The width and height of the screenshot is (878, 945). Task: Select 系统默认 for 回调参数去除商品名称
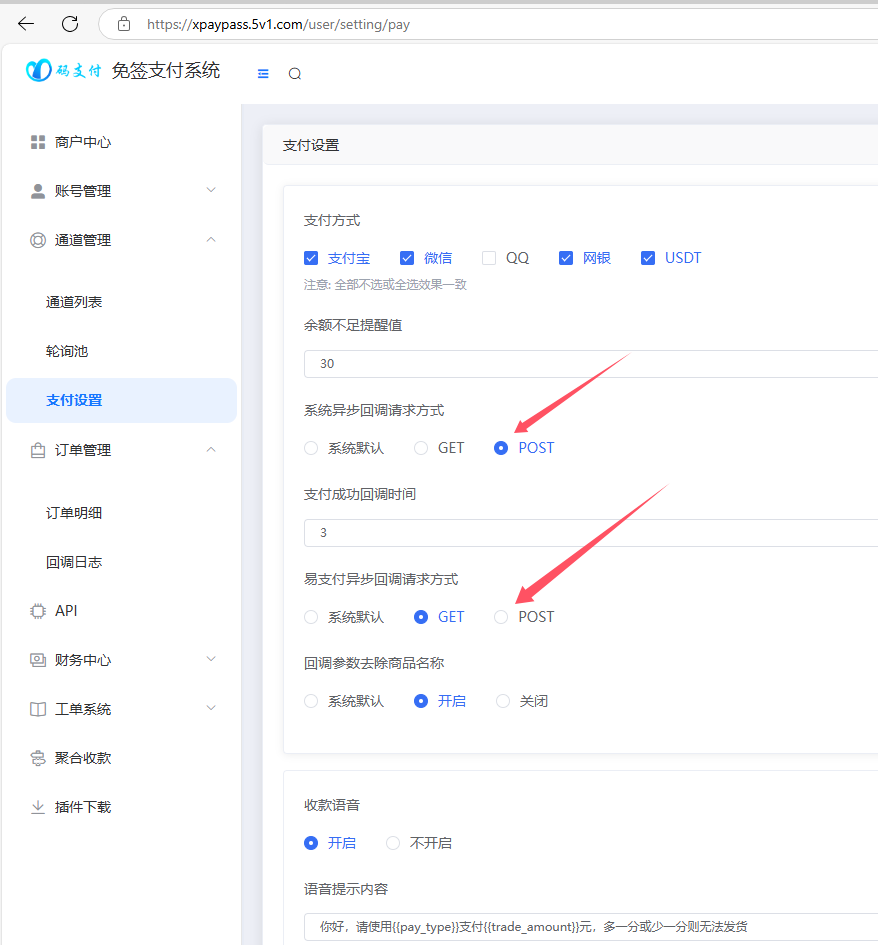(x=311, y=701)
